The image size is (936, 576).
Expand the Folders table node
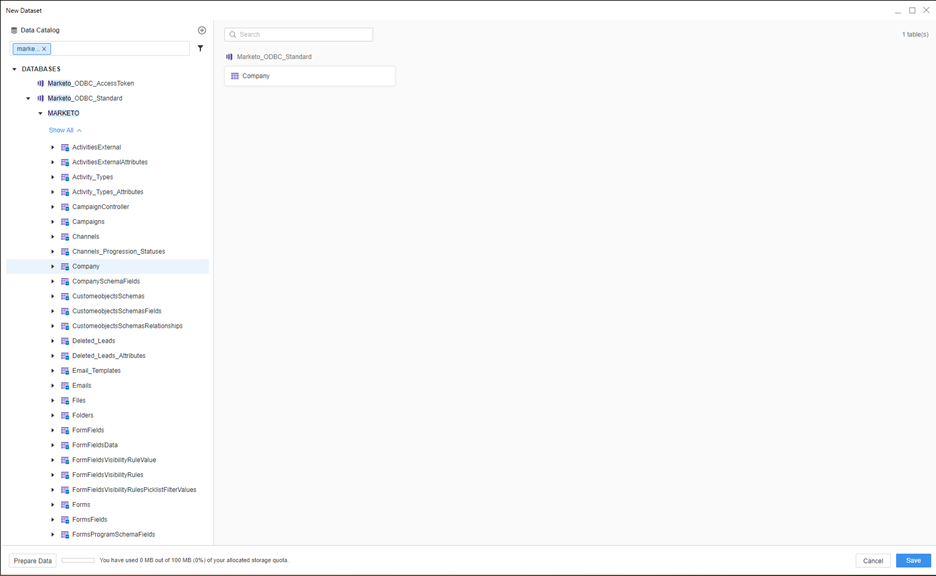pyautogui.click(x=53, y=416)
